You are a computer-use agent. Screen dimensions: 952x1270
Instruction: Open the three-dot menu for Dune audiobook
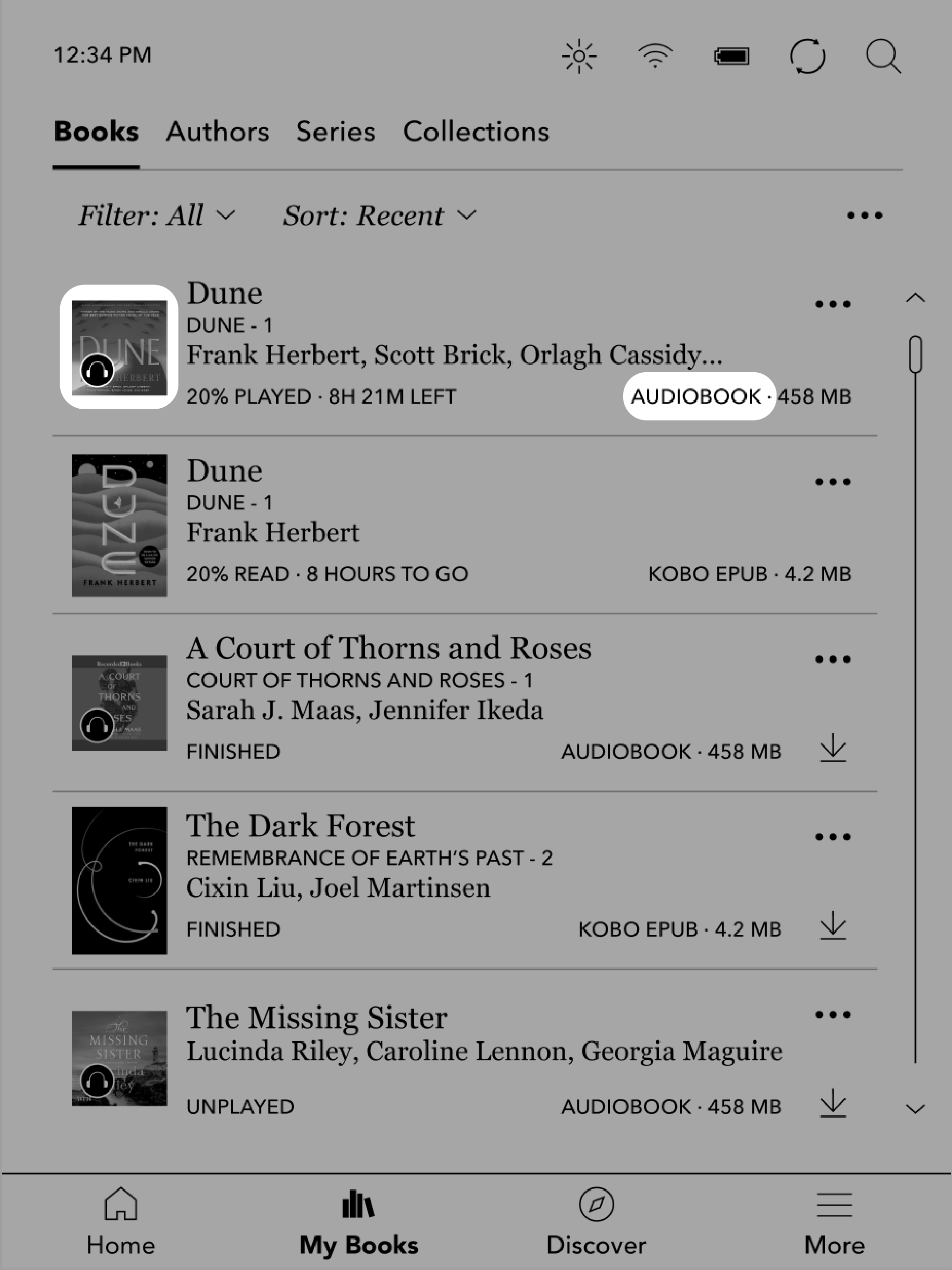(x=834, y=305)
